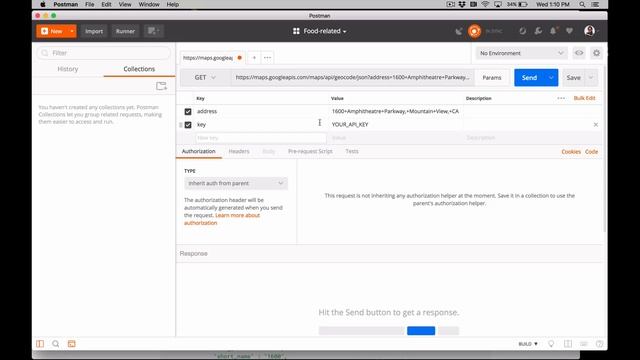Open the Import dialog
Screen dimensions: 640x360
(x=94, y=31)
